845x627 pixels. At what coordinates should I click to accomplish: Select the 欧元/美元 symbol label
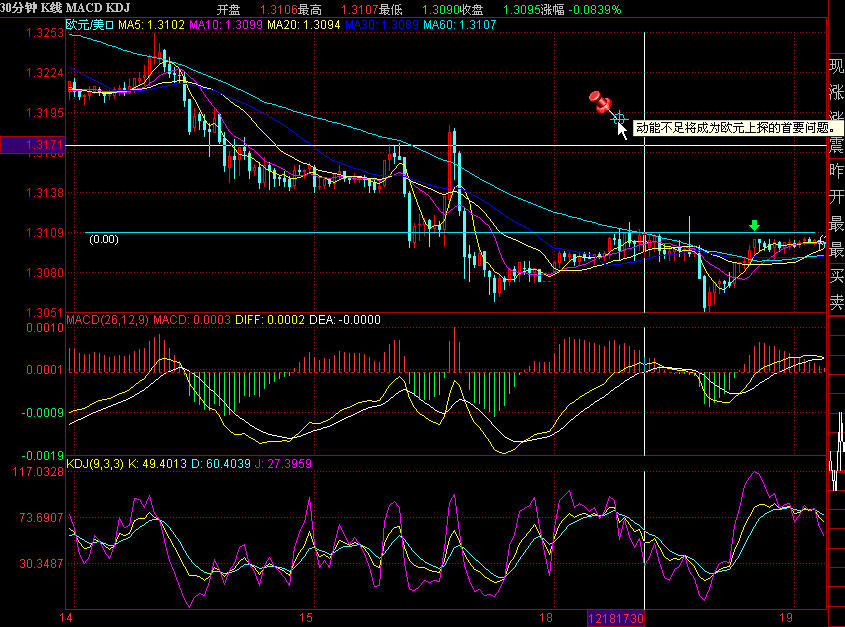coord(90,25)
